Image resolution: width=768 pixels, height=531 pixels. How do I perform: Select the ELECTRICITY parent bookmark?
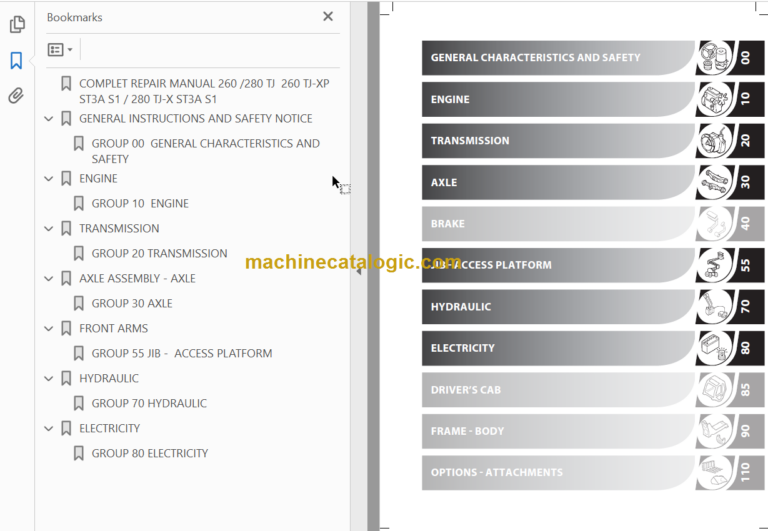(109, 429)
